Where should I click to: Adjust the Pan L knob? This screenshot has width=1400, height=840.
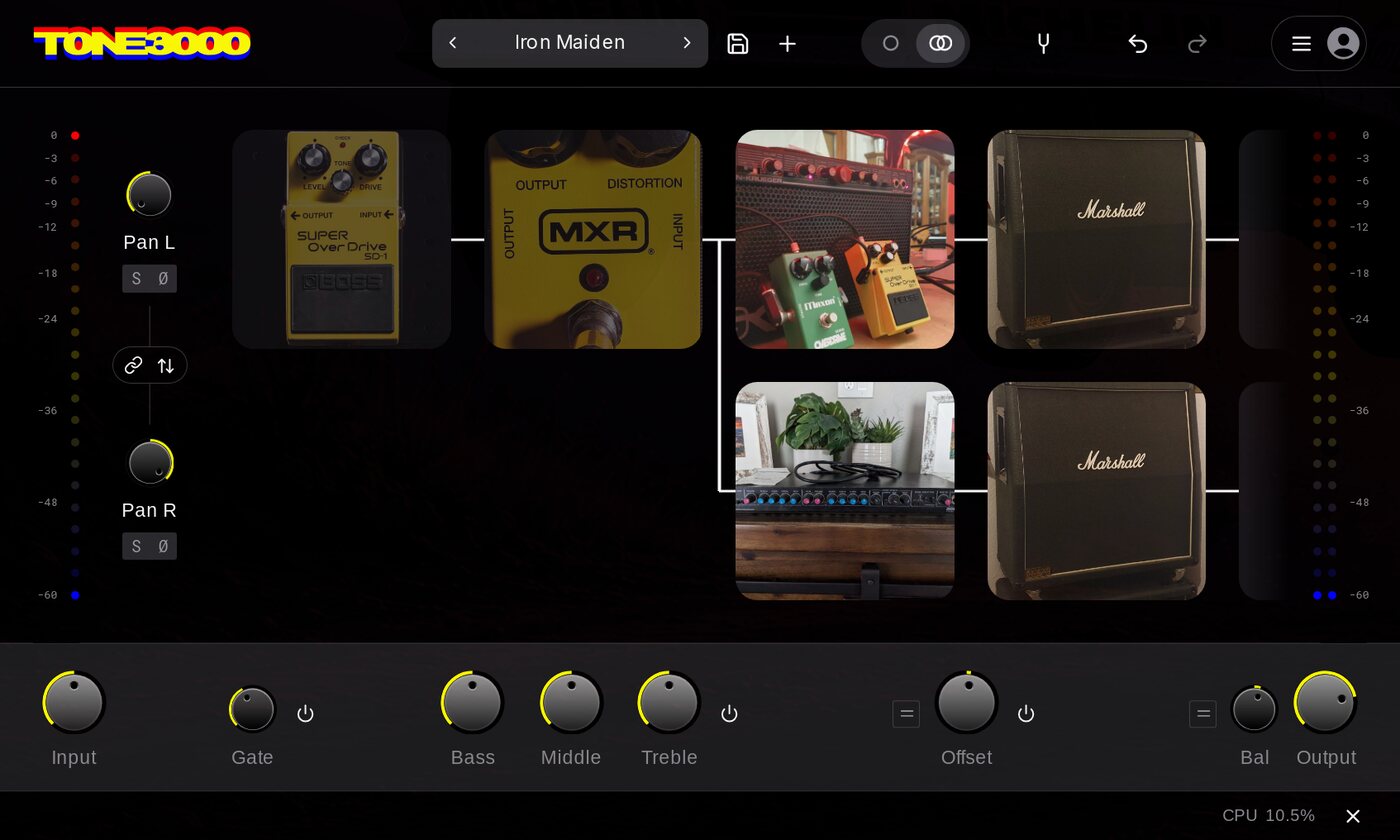coord(149,195)
